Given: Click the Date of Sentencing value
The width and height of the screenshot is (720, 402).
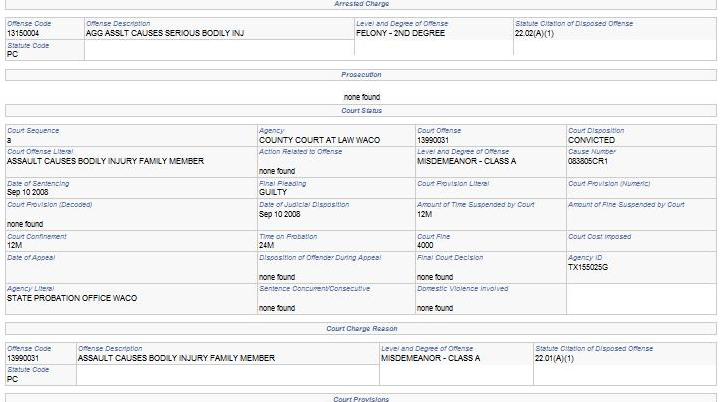Looking at the screenshot, I should pos(27,192).
